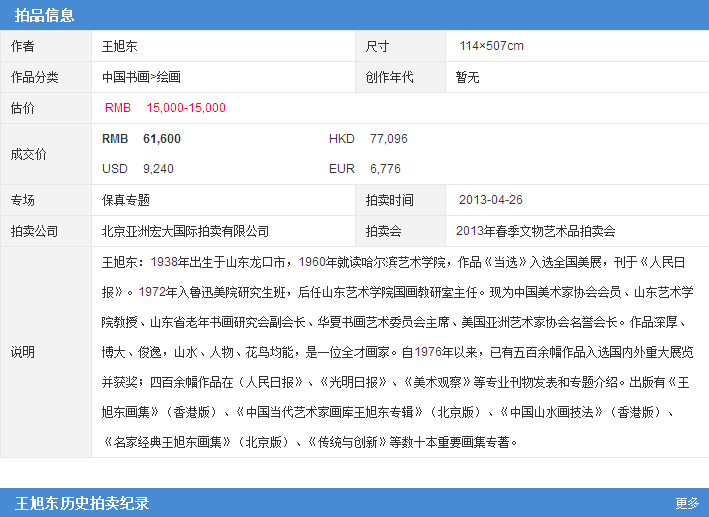Click the 拍卖时间 label cell
Image resolution: width=709 pixels, height=517 pixels.
tap(389, 200)
